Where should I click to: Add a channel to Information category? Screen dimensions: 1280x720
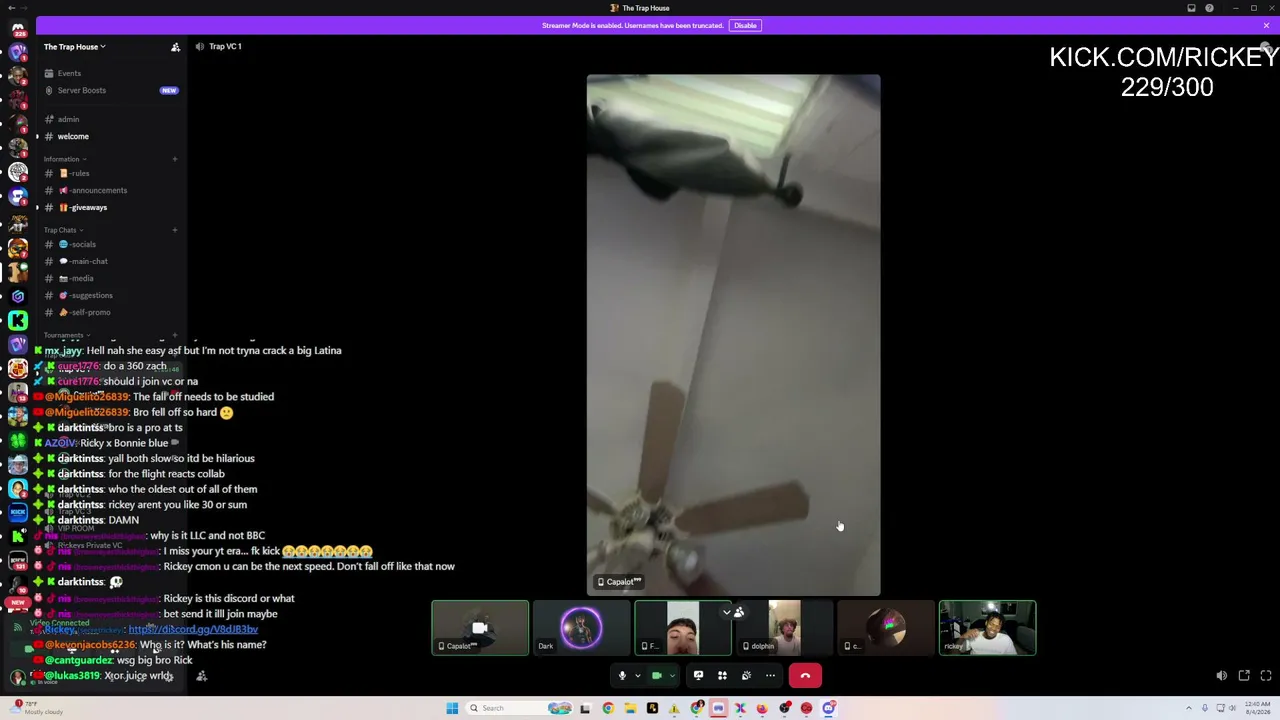click(x=175, y=159)
